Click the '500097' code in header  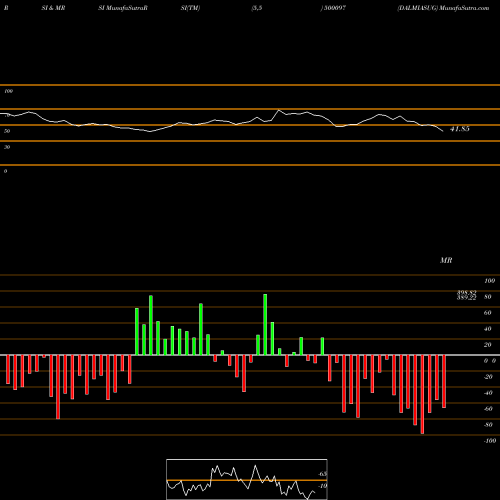coord(335,8)
